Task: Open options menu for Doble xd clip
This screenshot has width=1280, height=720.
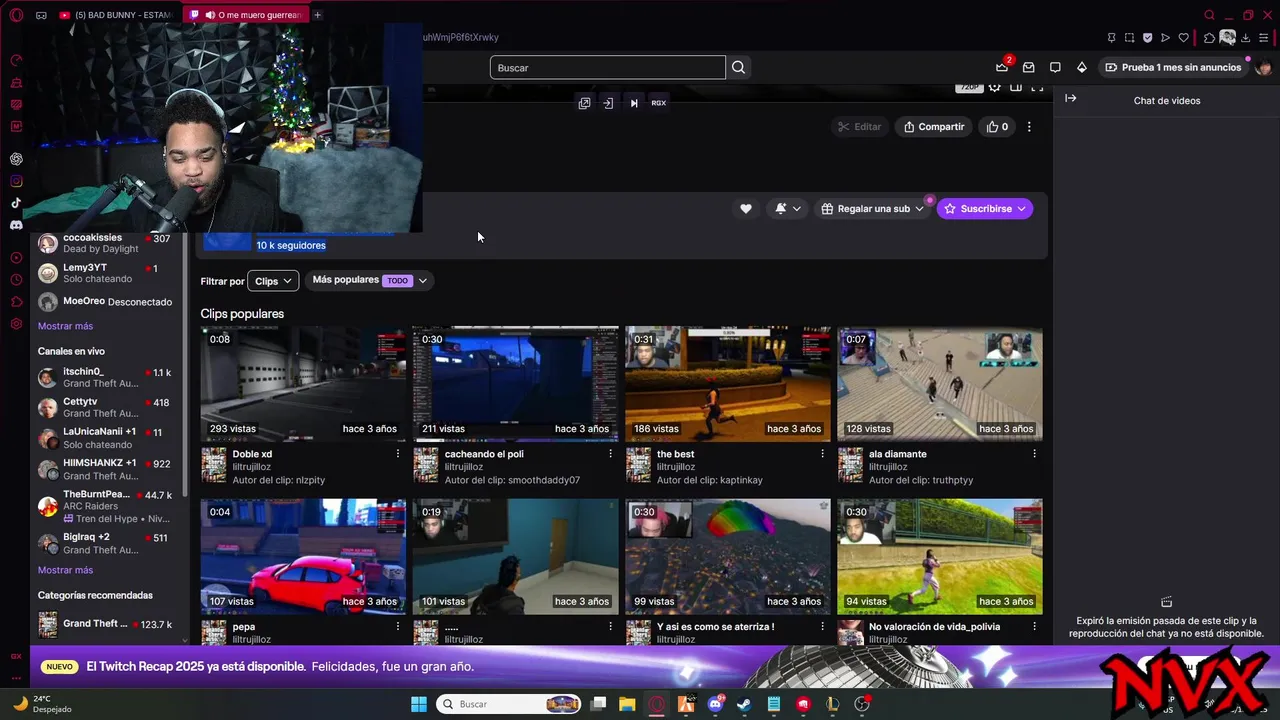Action: point(398,454)
